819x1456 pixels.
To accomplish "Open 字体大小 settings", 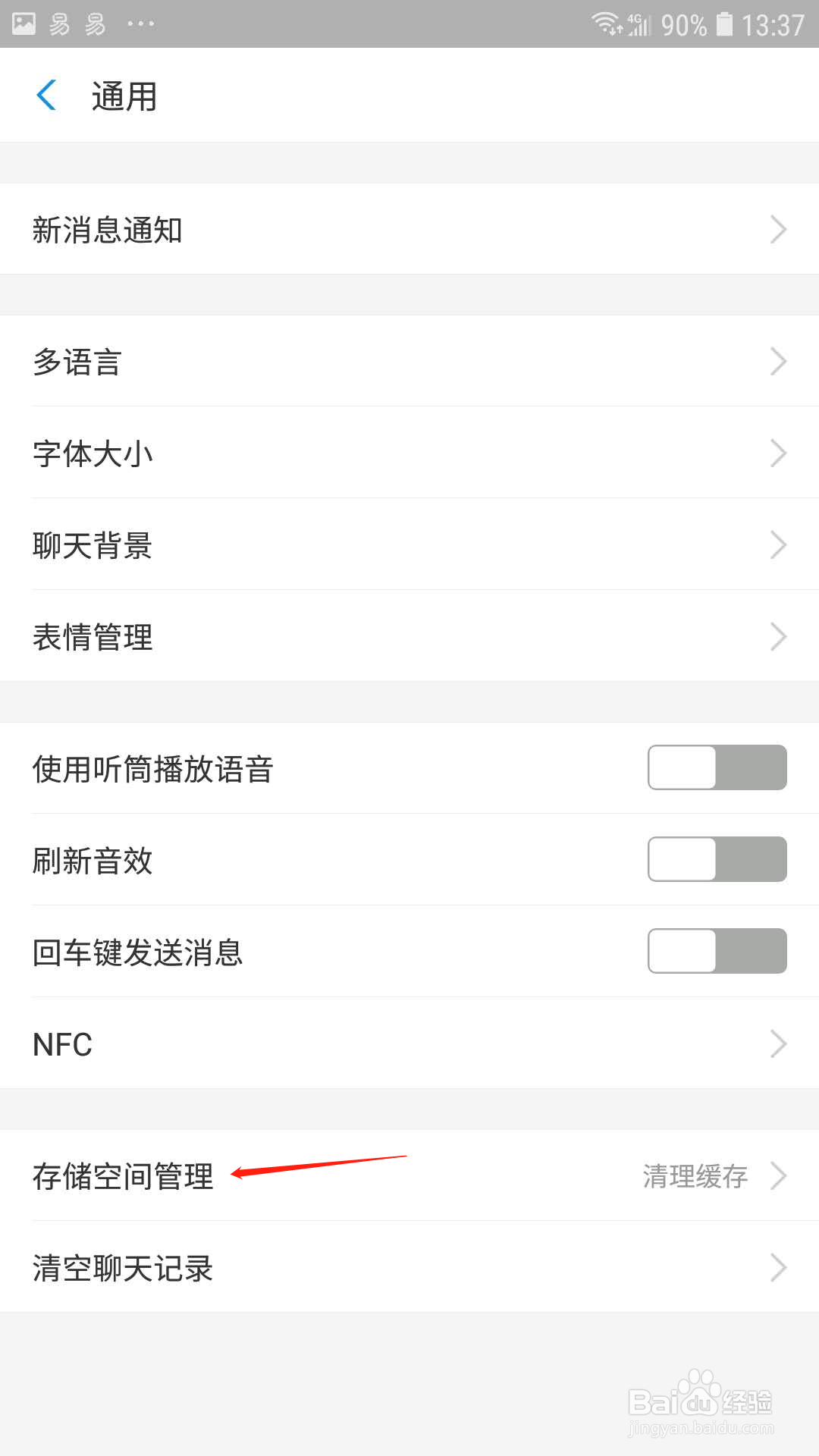I will pyautogui.click(x=409, y=453).
